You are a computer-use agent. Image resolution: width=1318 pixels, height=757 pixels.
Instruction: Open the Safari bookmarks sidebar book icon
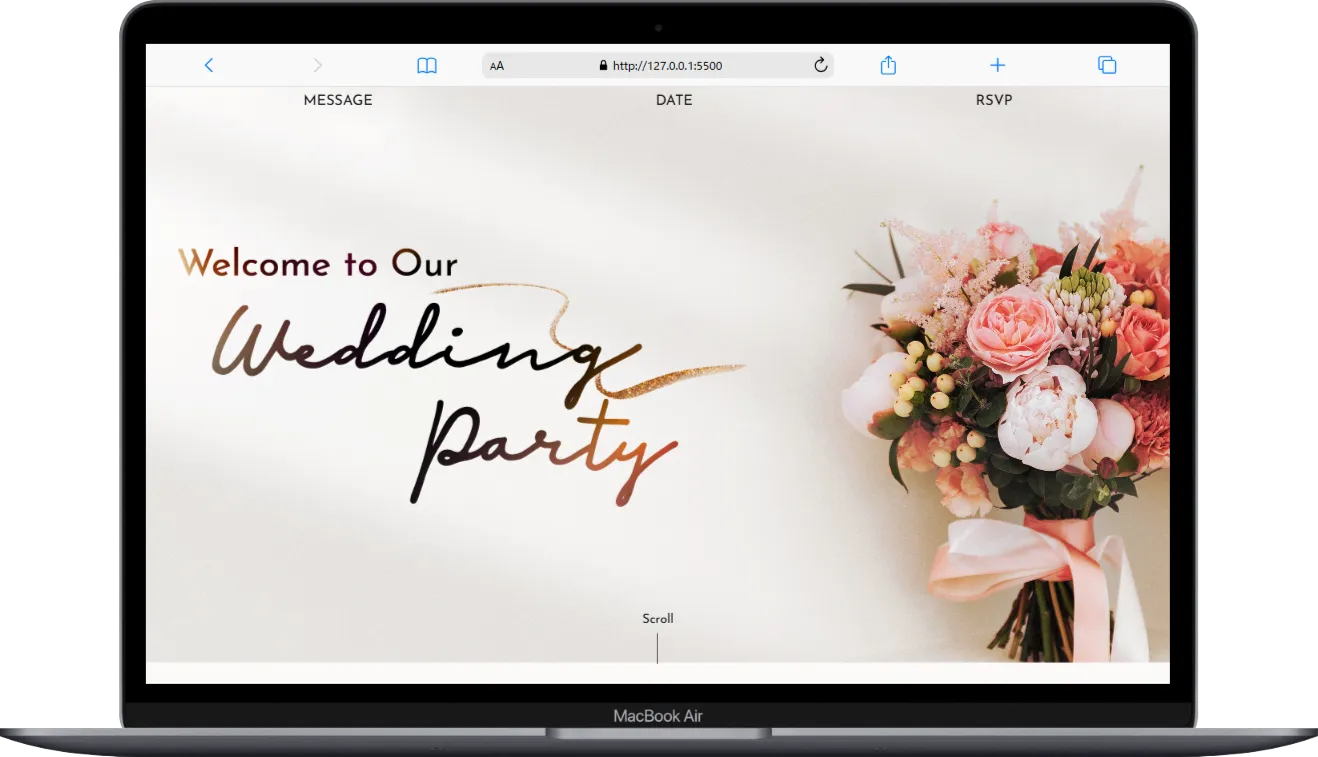click(426, 65)
